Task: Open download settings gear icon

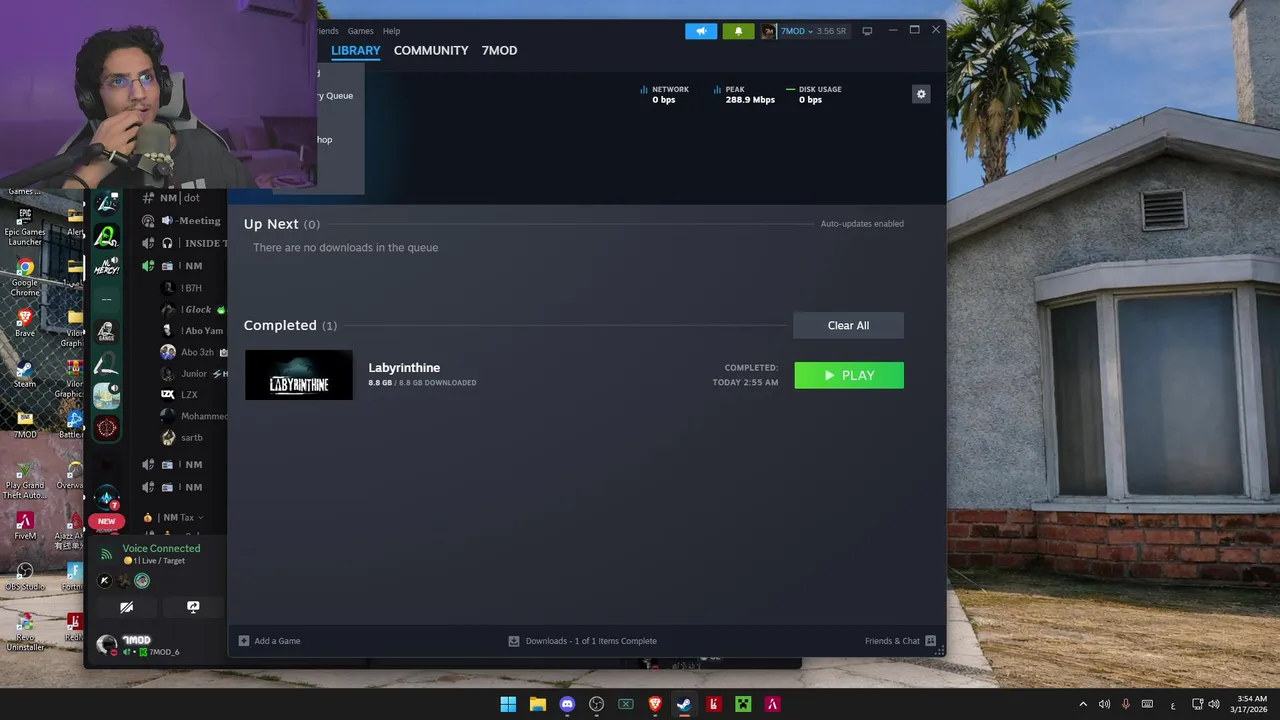Action: coord(921,94)
